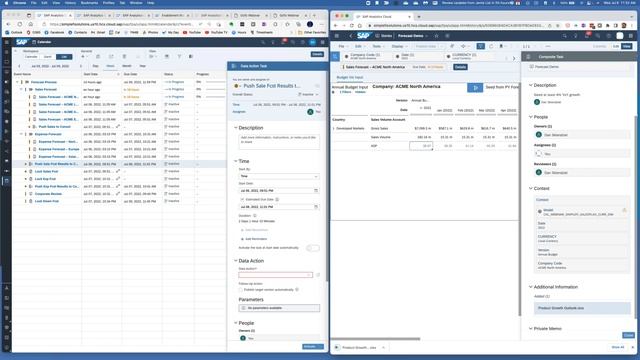Click the add (+) toolbar icon in Calendar
Viewport: 640px width, 360px height.
pyautogui.click(x=83, y=57)
